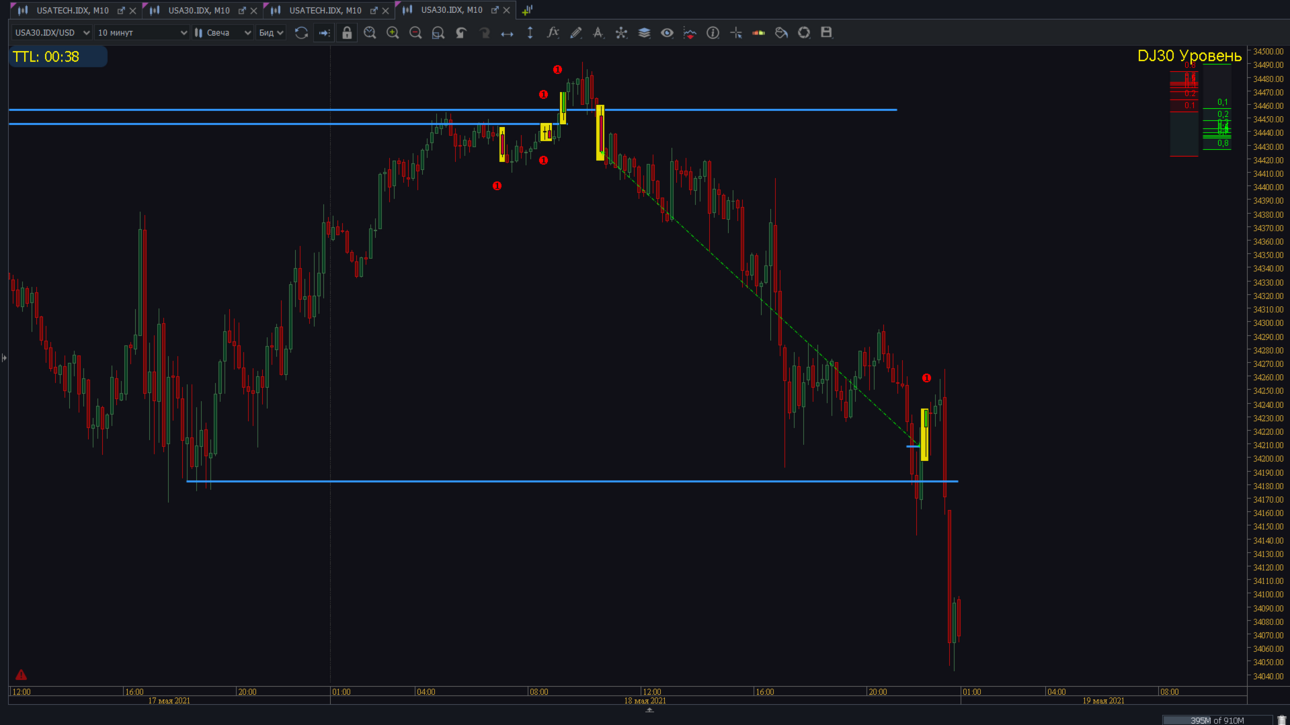Click the camera shutter snapshot icon
1290x725 pixels.
tap(804, 33)
